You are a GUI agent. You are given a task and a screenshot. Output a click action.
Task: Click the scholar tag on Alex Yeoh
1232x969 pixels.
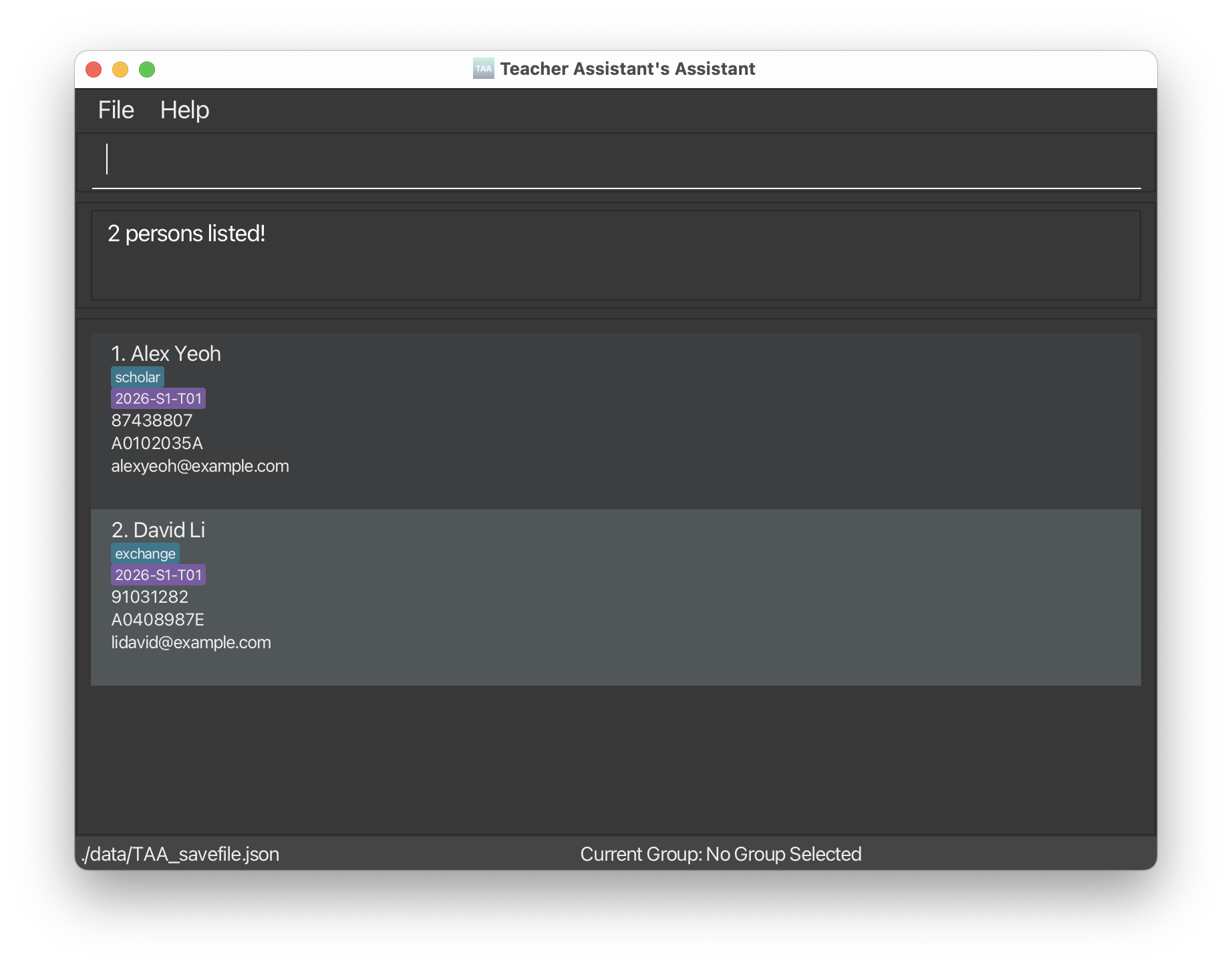[138, 377]
